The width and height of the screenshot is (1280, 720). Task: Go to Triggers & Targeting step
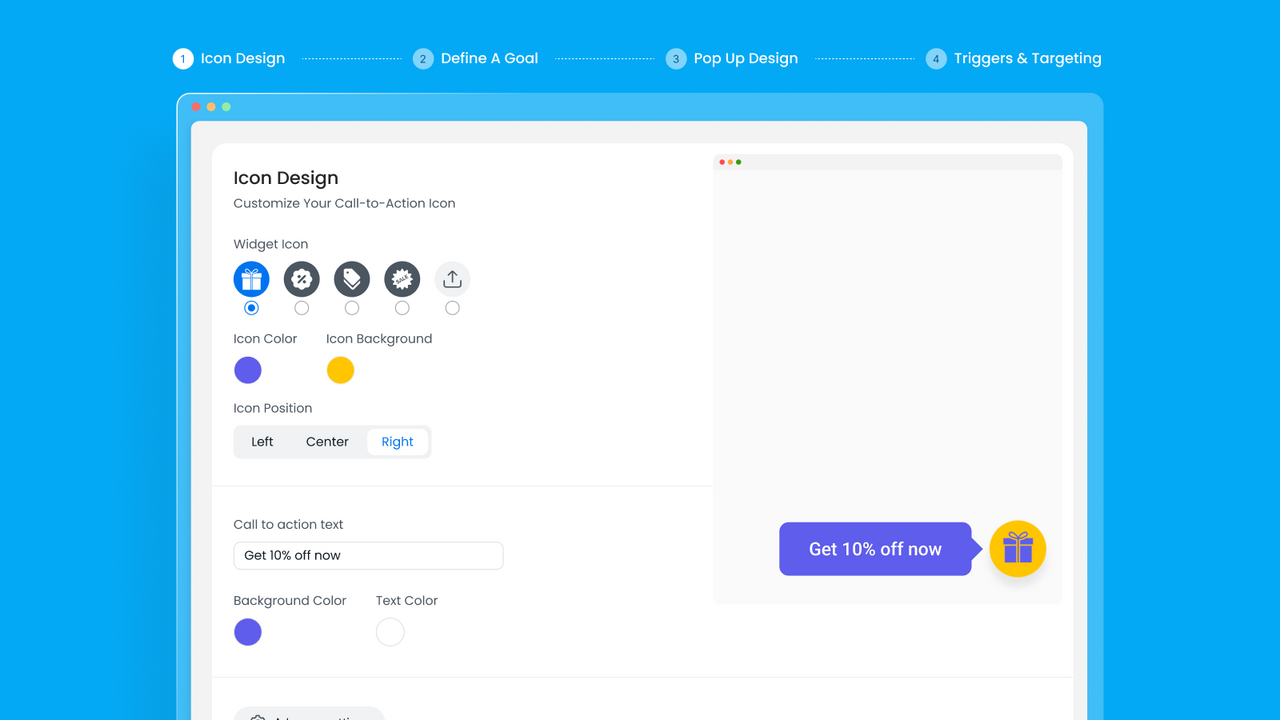point(1013,58)
